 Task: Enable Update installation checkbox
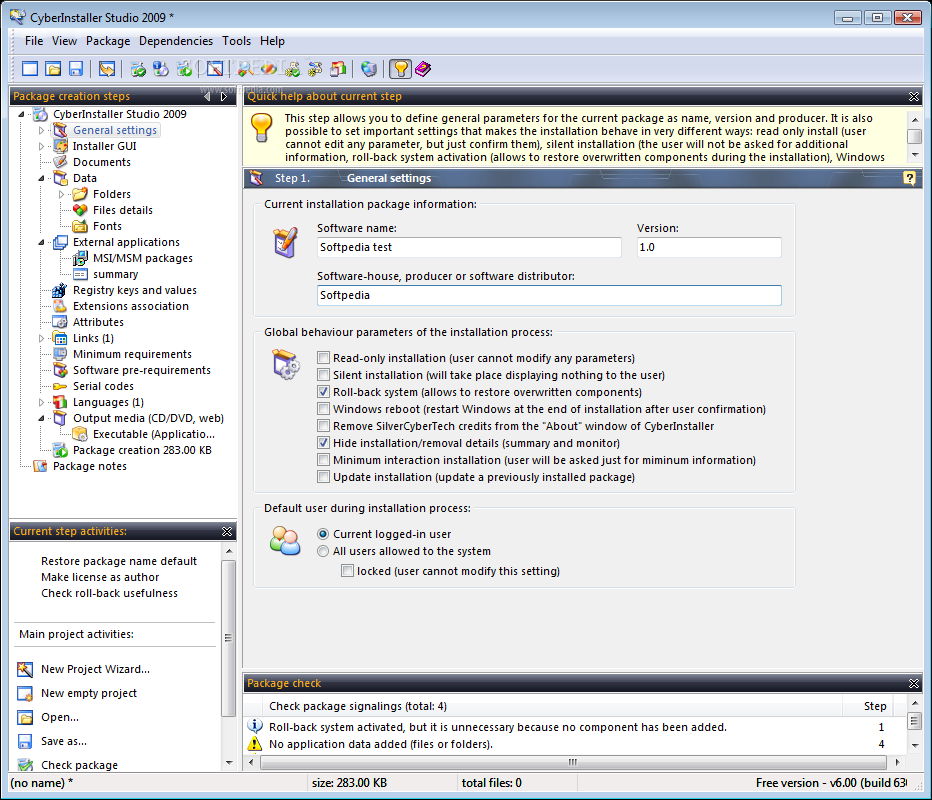(323, 477)
